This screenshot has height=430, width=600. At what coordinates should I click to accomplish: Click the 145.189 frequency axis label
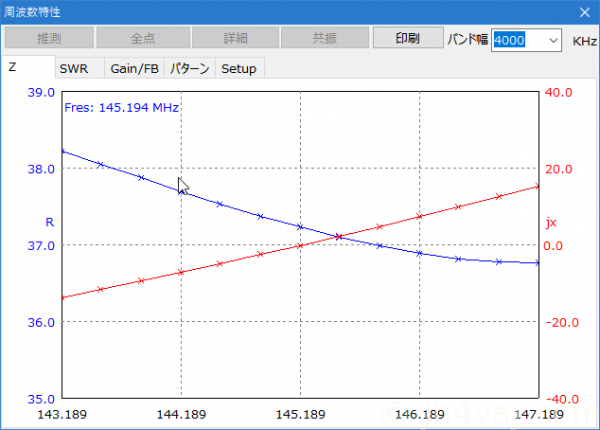300,414
